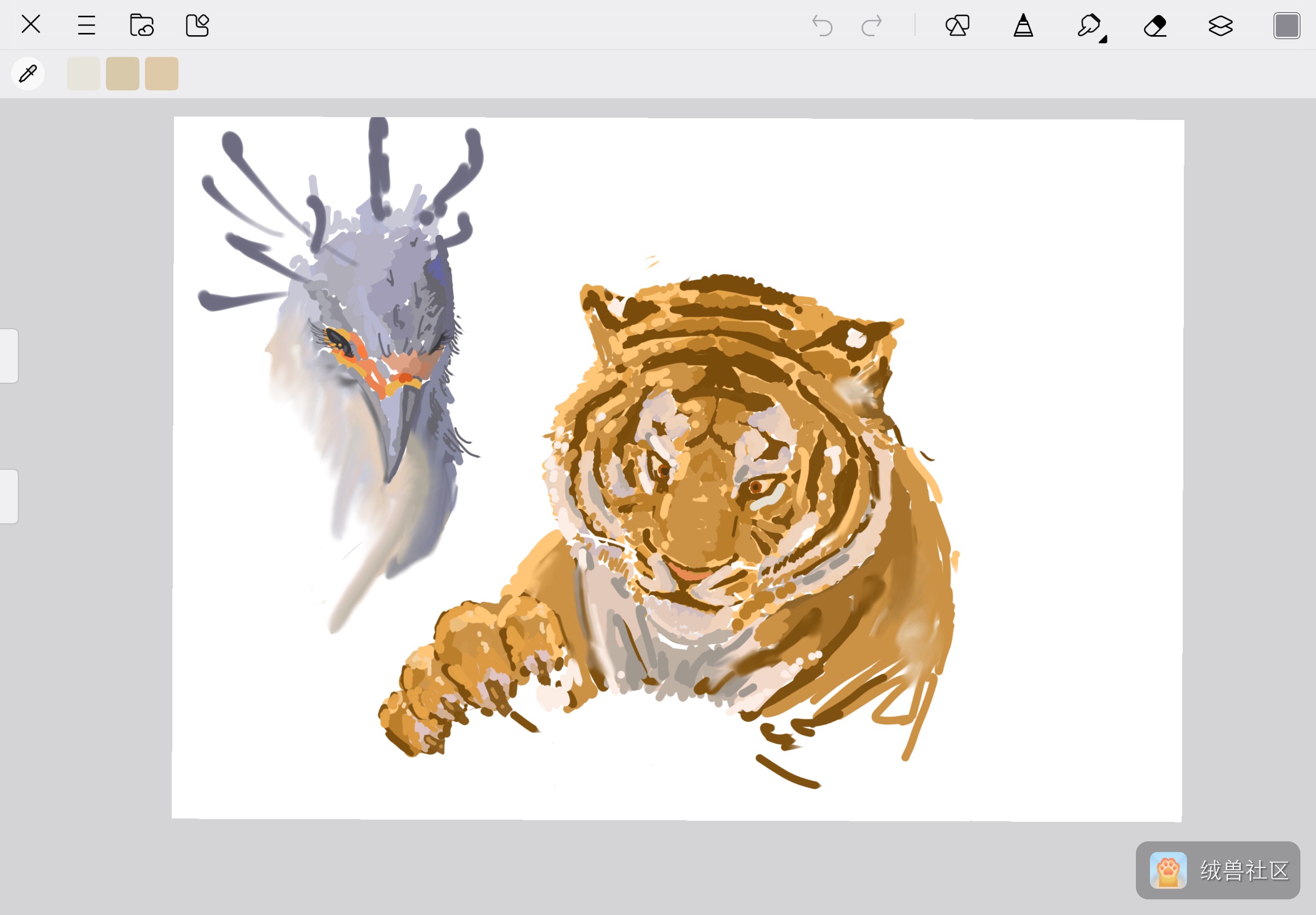Select the brush tool
This screenshot has height=915, width=1316.
point(1088,25)
